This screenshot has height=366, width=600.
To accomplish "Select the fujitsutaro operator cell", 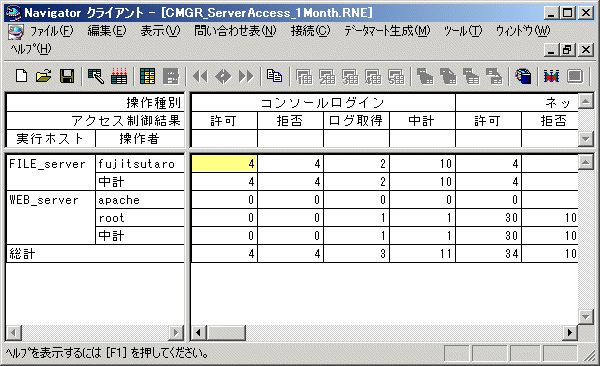I will 140,163.
